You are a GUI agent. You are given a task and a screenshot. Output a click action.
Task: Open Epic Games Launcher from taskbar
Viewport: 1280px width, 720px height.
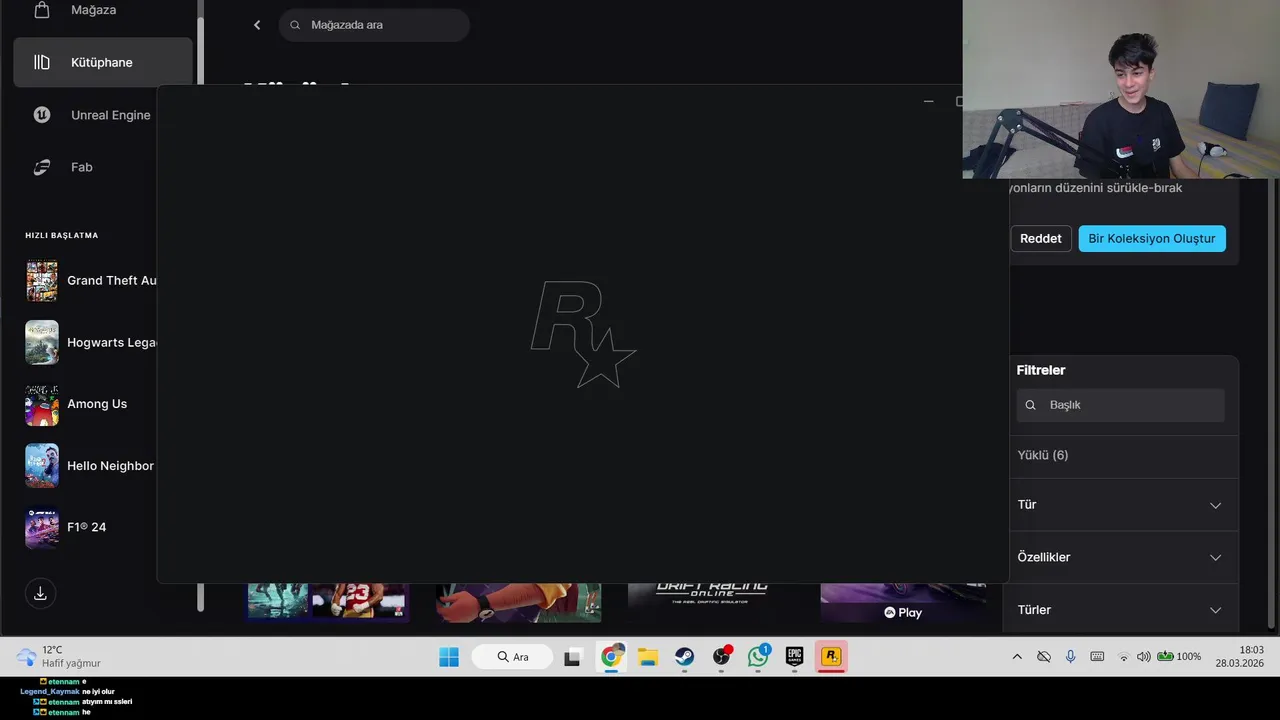coord(795,657)
